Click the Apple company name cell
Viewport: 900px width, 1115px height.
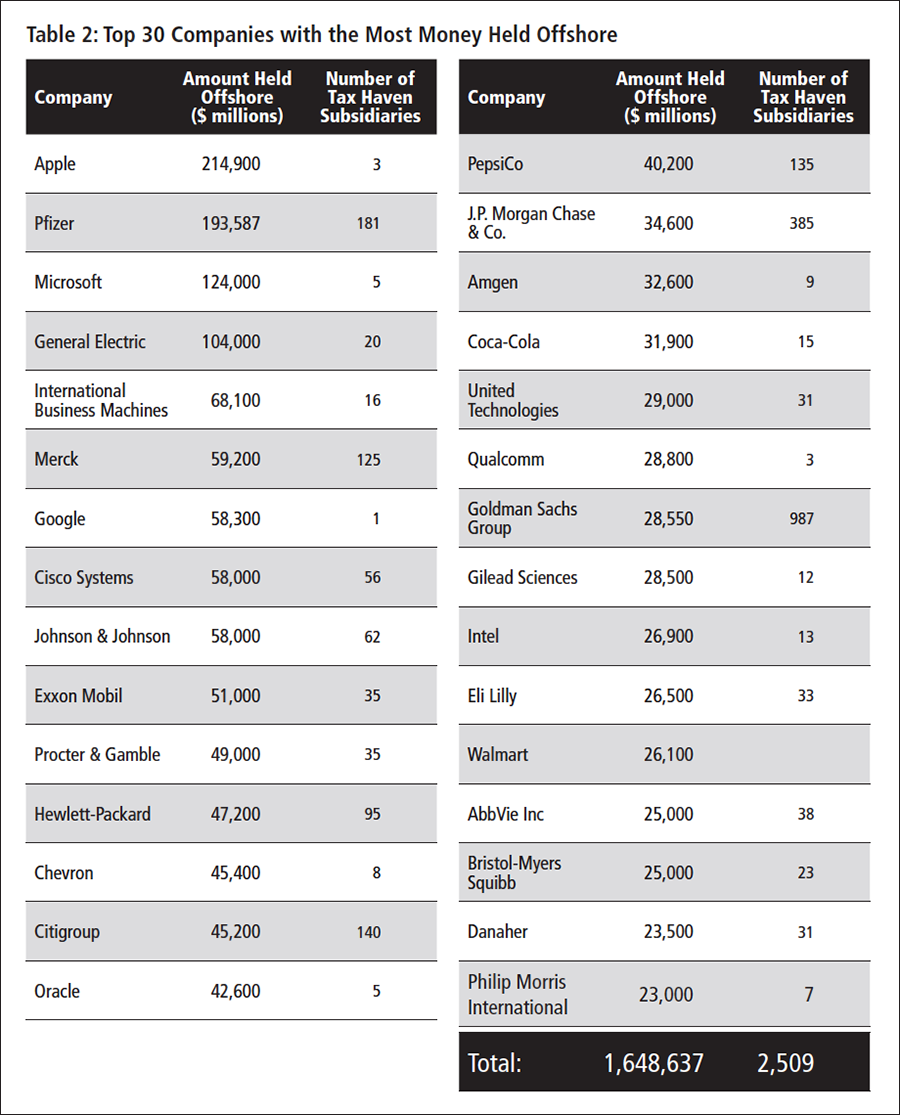[x=55, y=164]
